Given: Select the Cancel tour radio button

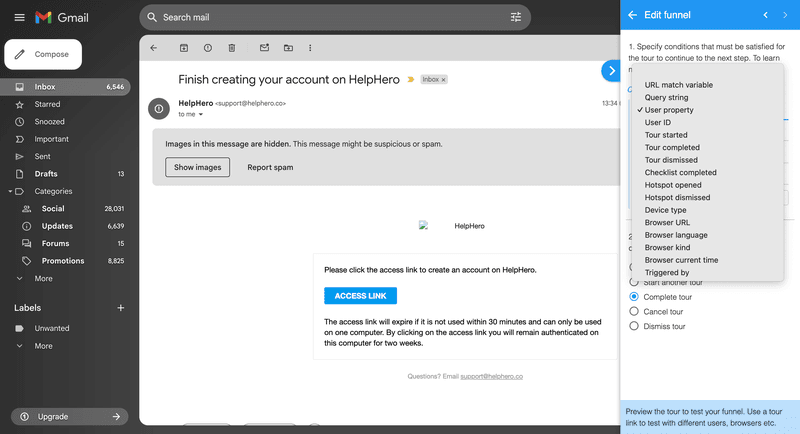Looking at the screenshot, I should pos(634,312).
